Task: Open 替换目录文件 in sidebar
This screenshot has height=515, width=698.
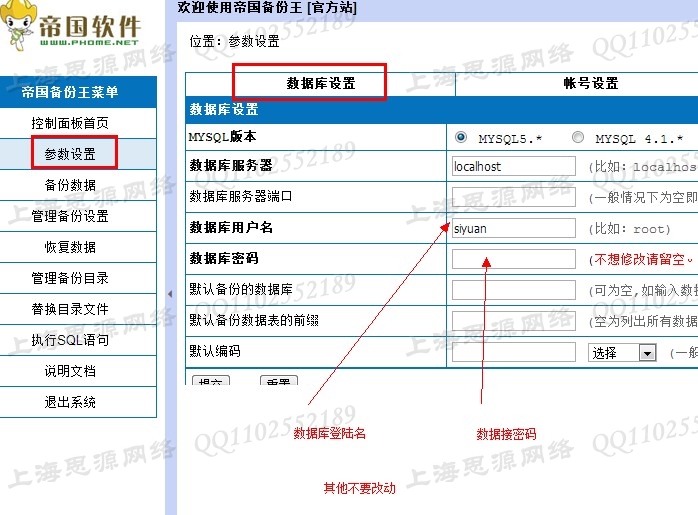Action: (70, 309)
